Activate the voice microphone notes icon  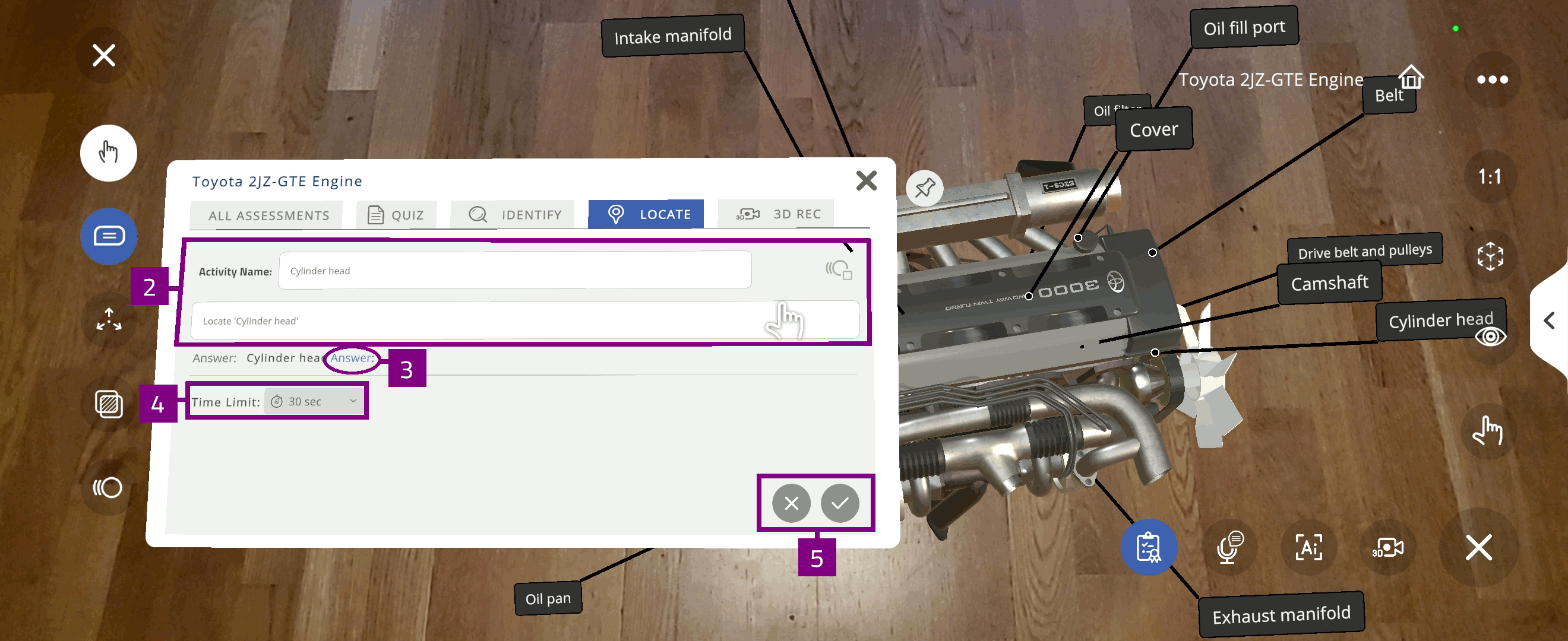(1229, 547)
